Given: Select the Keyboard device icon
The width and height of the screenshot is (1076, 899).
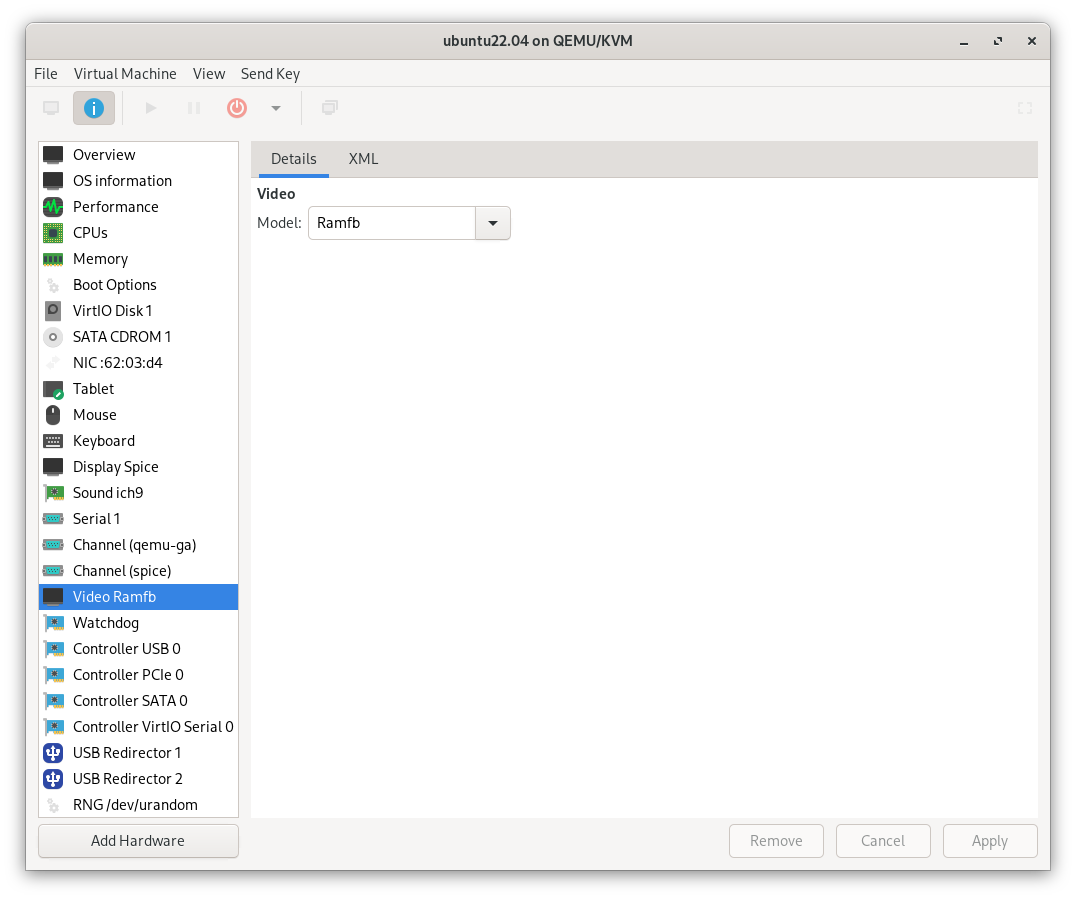Looking at the screenshot, I should (53, 441).
